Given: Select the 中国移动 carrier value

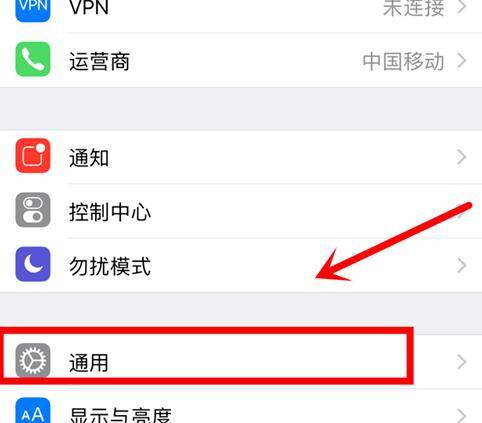Looking at the screenshot, I should 403,61.
